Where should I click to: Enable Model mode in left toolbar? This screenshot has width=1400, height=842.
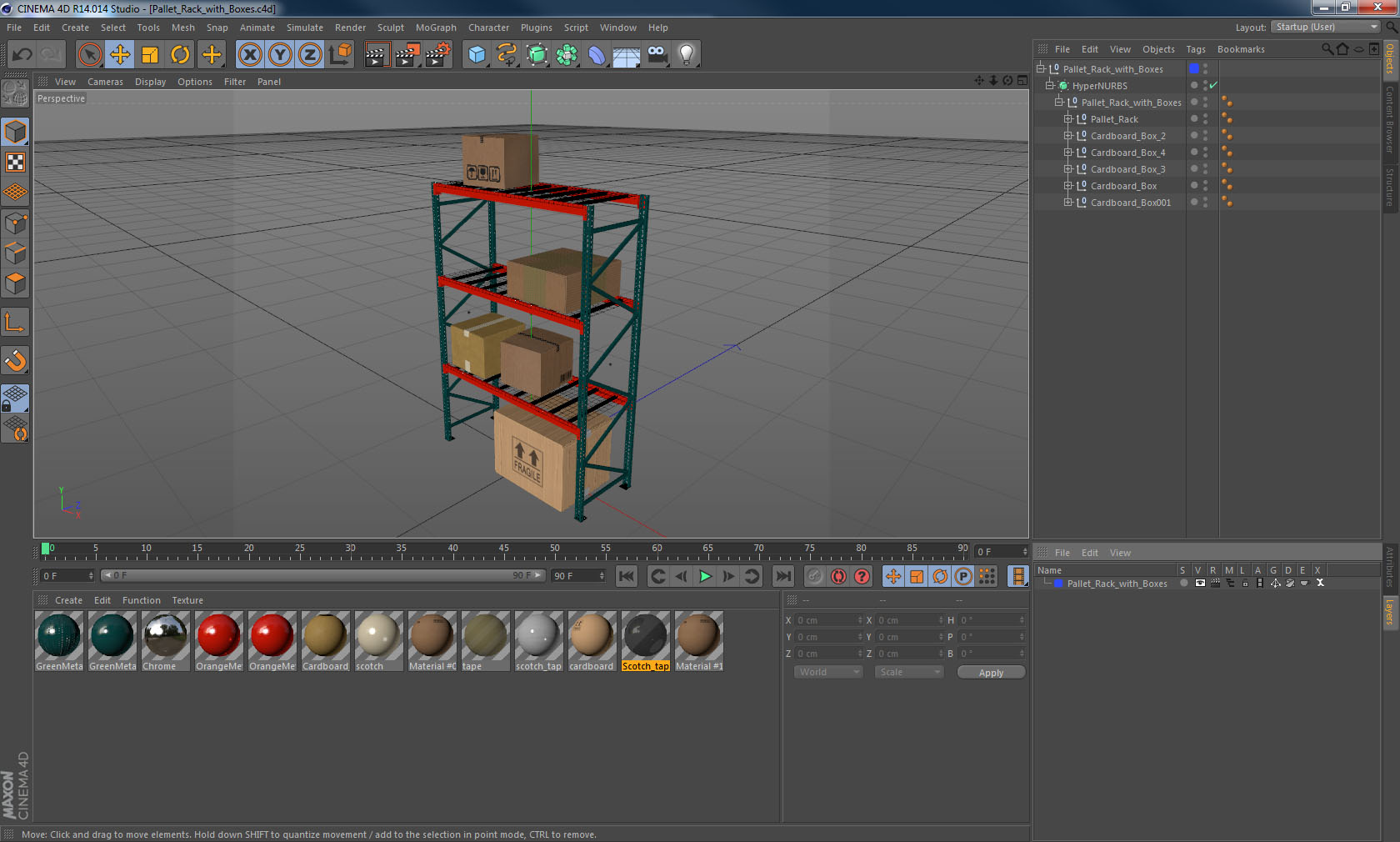point(15,132)
